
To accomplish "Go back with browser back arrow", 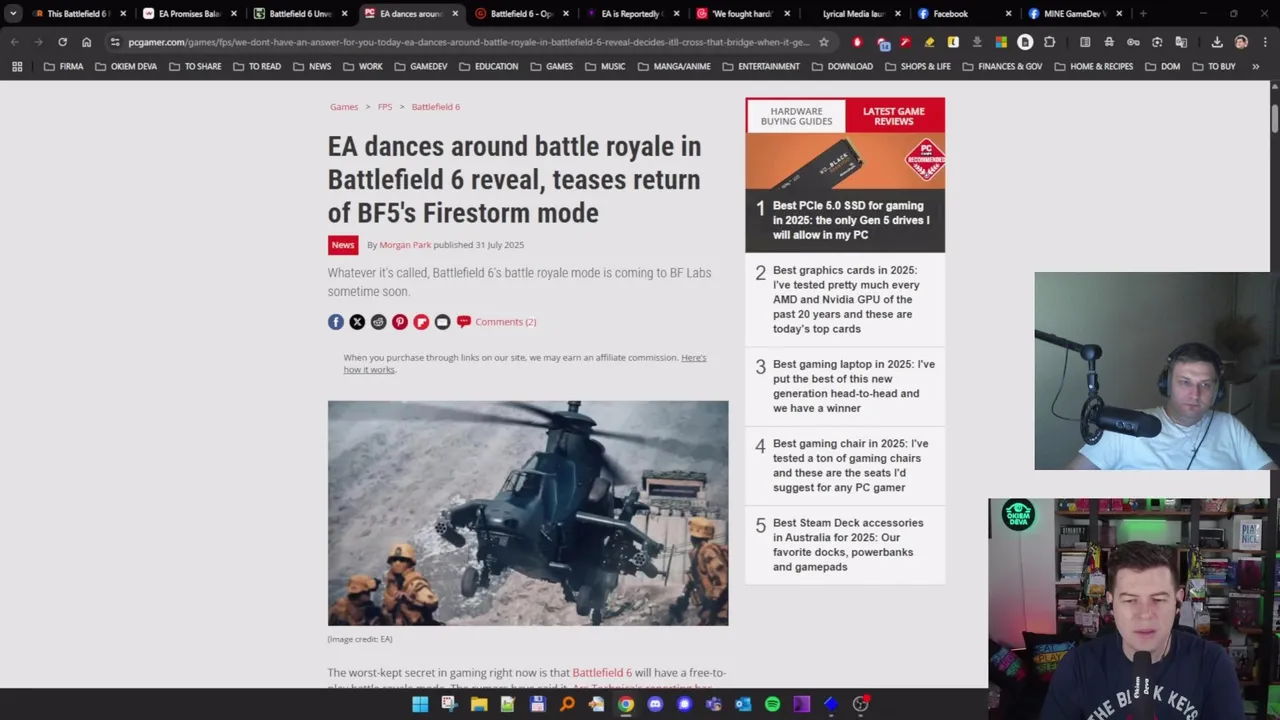I will coord(15,42).
